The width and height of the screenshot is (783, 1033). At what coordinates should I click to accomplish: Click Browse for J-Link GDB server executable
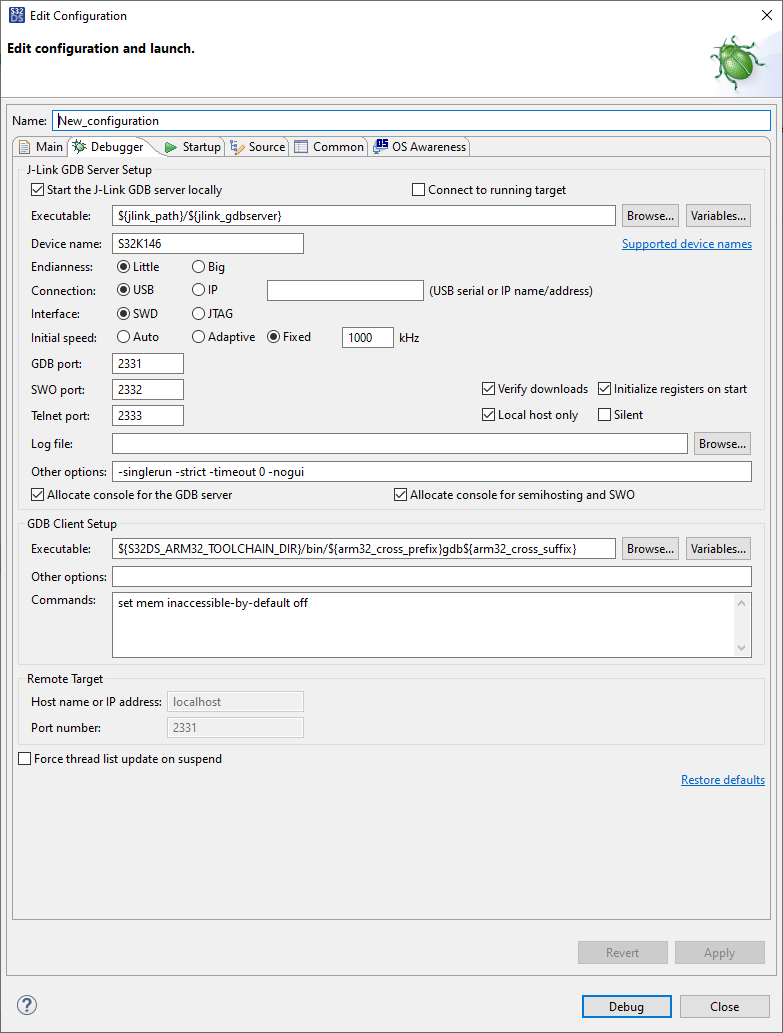650,215
